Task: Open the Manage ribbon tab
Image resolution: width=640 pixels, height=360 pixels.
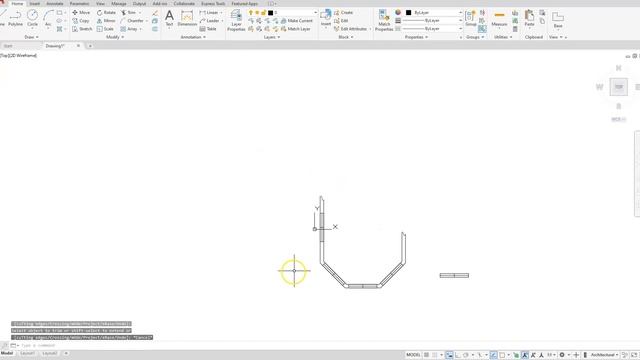Action: pyautogui.click(x=119, y=4)
